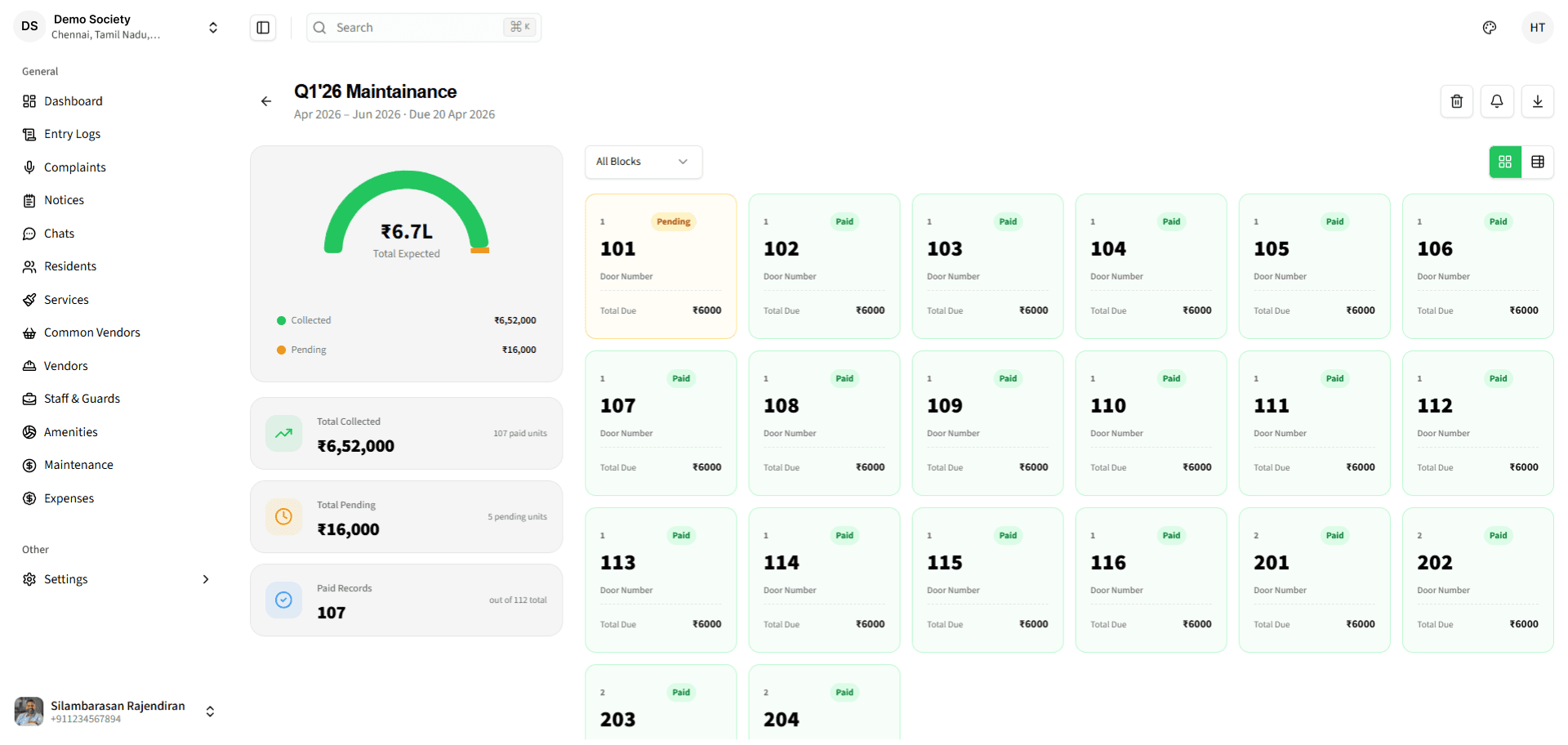Focus the Search input field
The height and width of the screenshot is (745, 1568).
[424, 28]
